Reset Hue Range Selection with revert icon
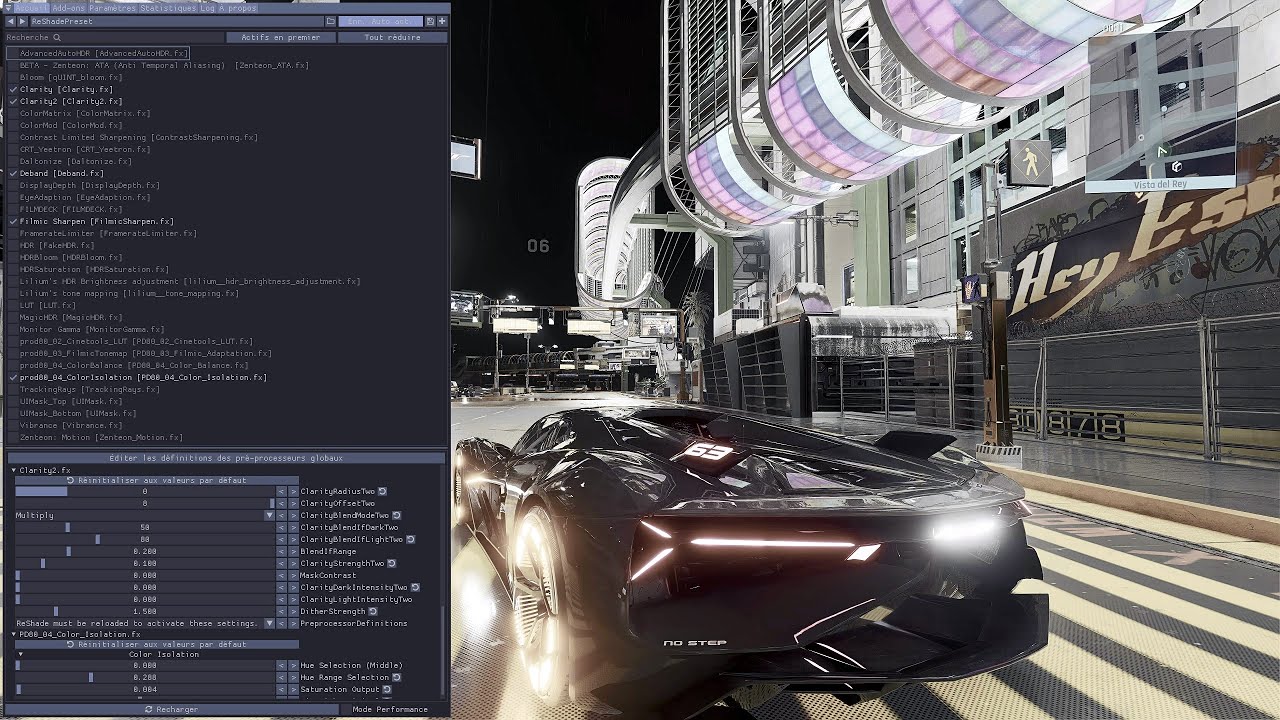1280x720 pixels. coord(397,678)
